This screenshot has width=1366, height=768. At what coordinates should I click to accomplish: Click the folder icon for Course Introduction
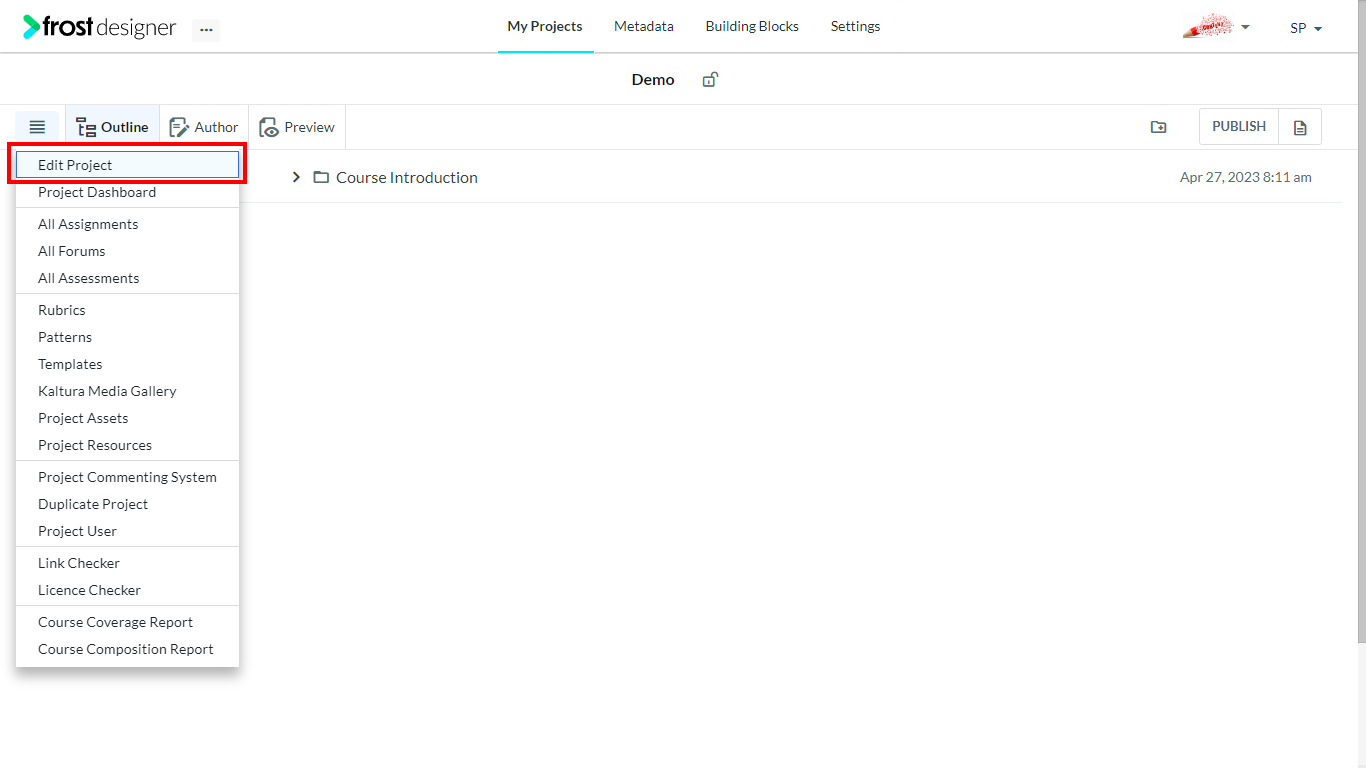tap(321, 177)
